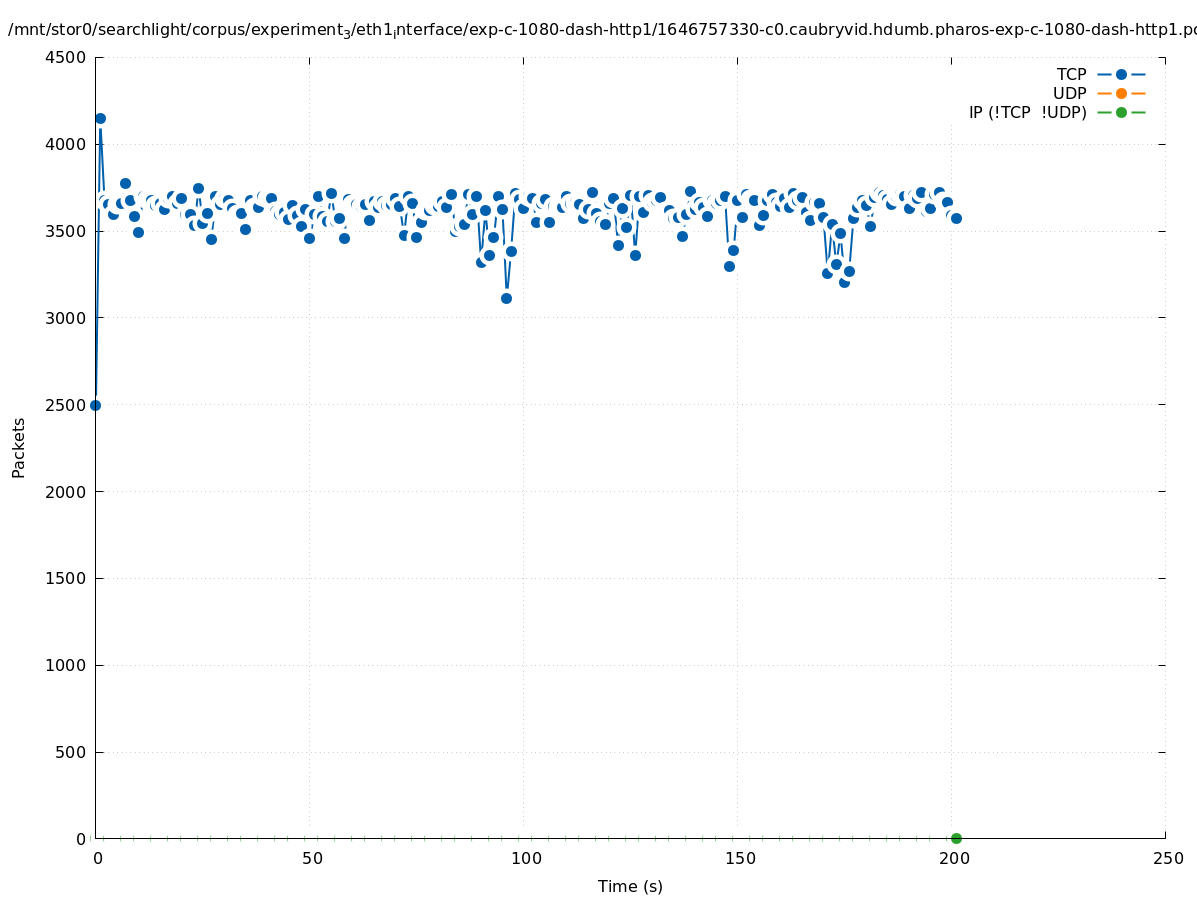Select the 100 x-axis tick label
Image resolution: width=1197 pixels, height=900 pixels.
point(525,859)
